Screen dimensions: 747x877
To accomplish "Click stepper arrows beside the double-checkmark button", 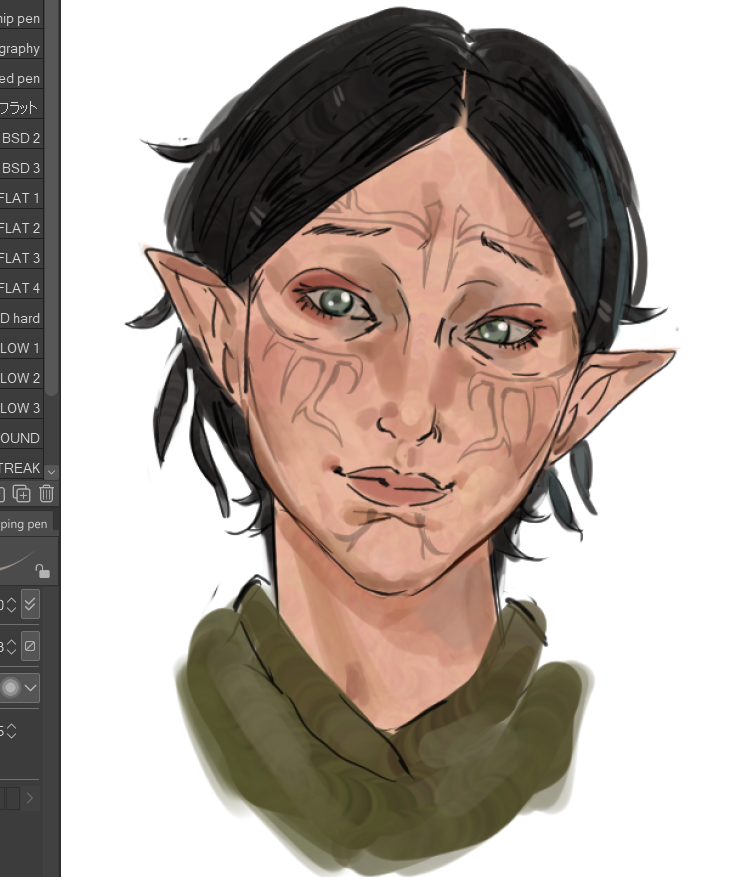I will 11,604.
